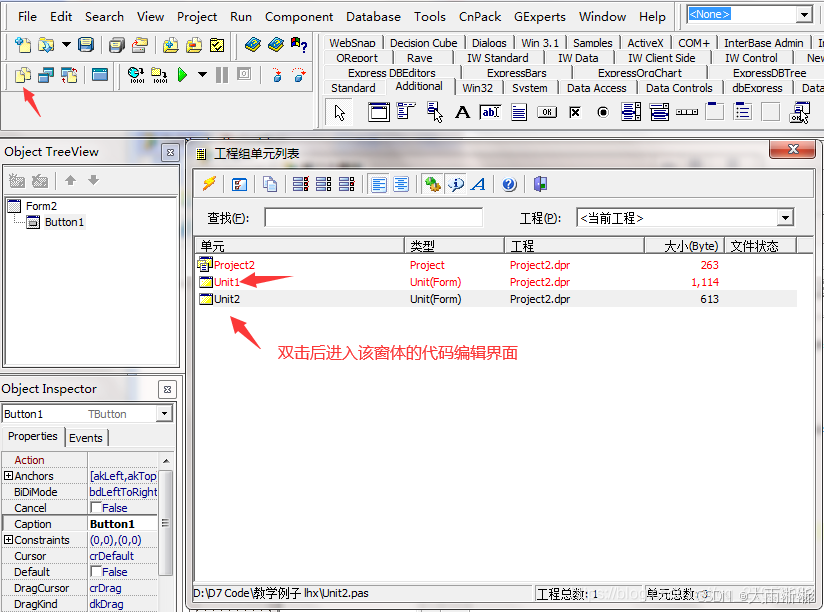Screen dimensions: 824x612
Task: Click the 查找 search input field
Action: point(374,217)
